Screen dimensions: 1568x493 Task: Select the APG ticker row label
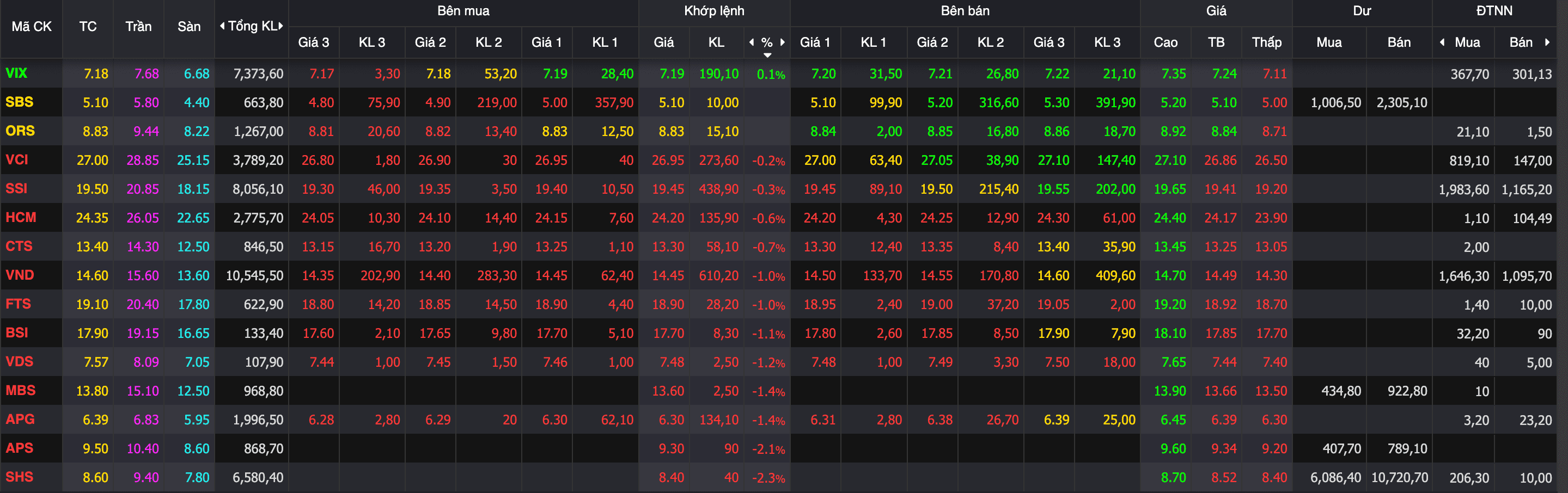point(20,419)
